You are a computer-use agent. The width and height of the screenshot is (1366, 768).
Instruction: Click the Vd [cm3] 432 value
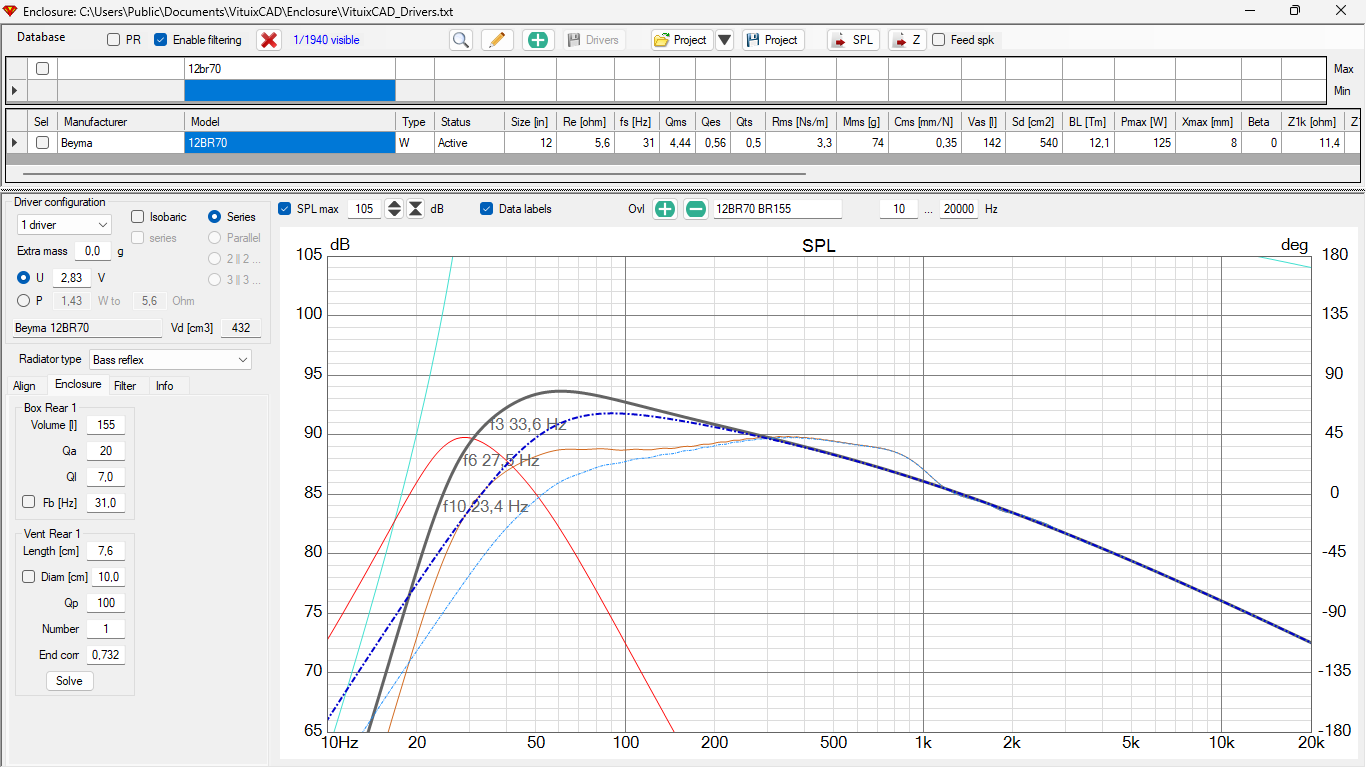coord(240,328)
